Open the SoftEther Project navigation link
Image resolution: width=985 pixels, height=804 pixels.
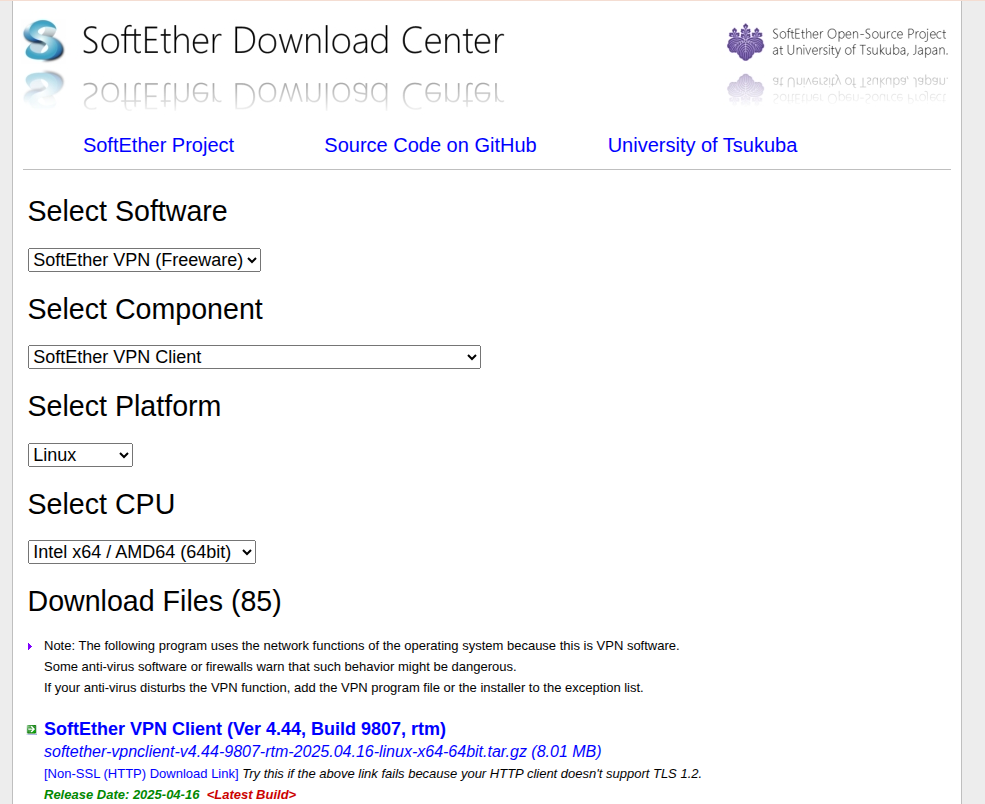158,145
